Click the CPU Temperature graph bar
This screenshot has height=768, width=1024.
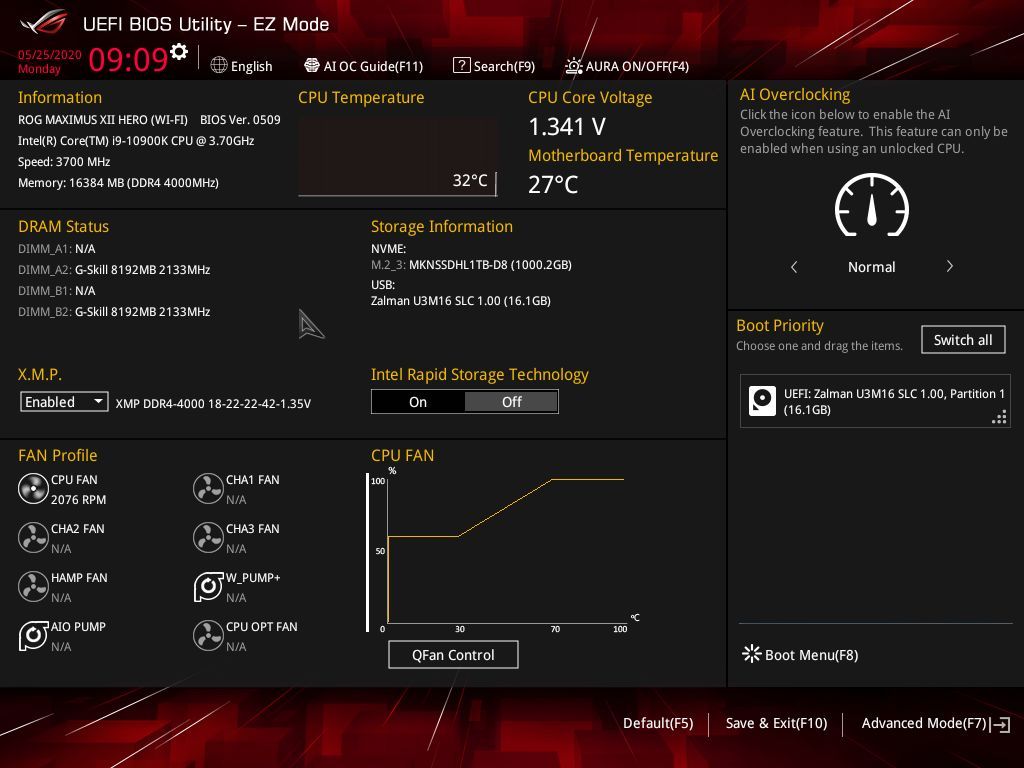(x=398, y=157)
